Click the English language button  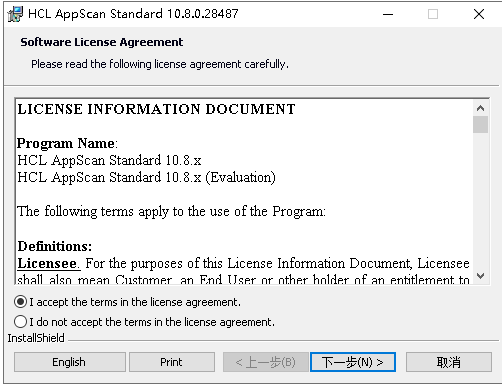70,362
